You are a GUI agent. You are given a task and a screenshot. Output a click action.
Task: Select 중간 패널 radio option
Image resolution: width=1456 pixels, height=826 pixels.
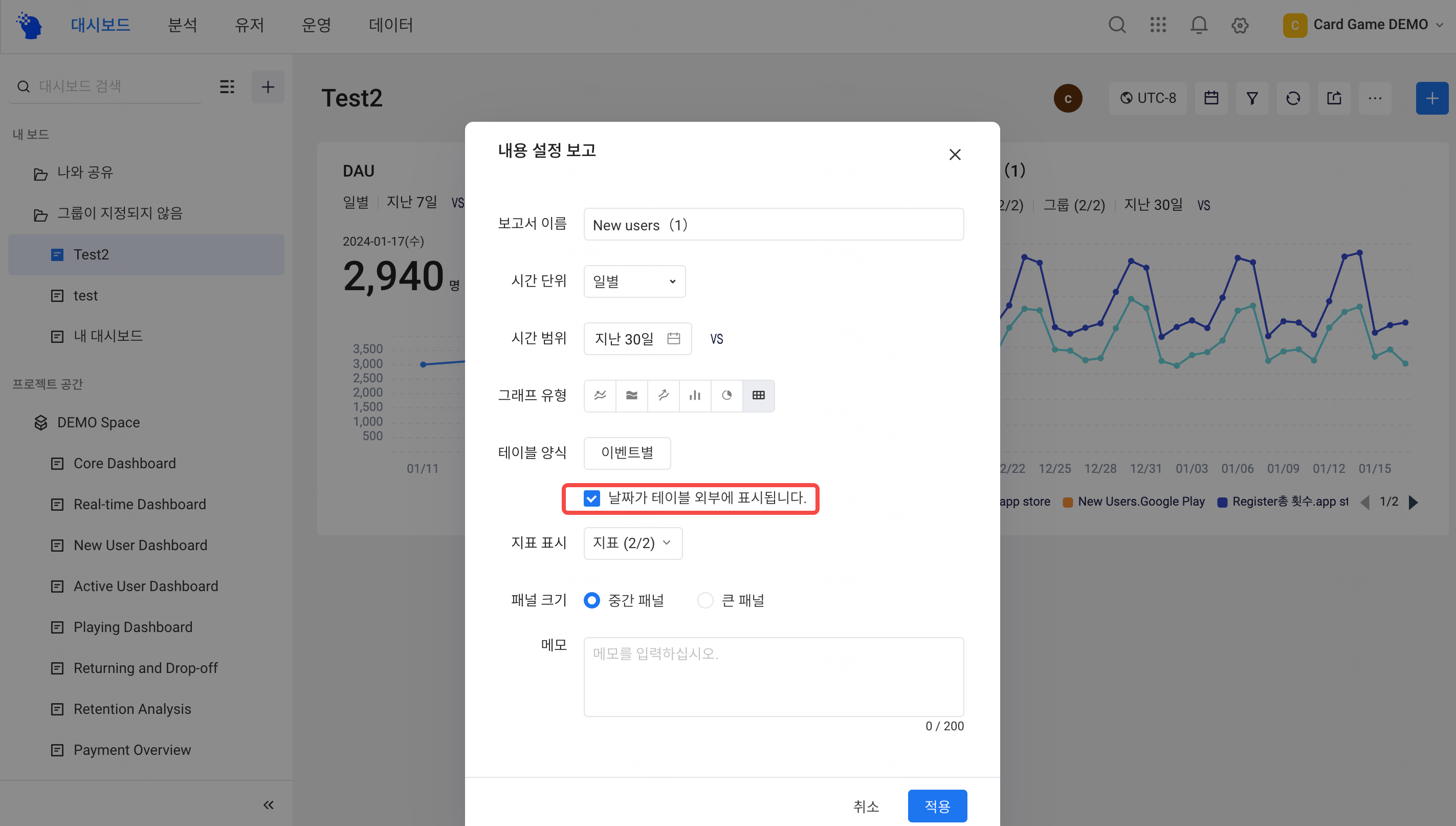click(x=591, y=600)
